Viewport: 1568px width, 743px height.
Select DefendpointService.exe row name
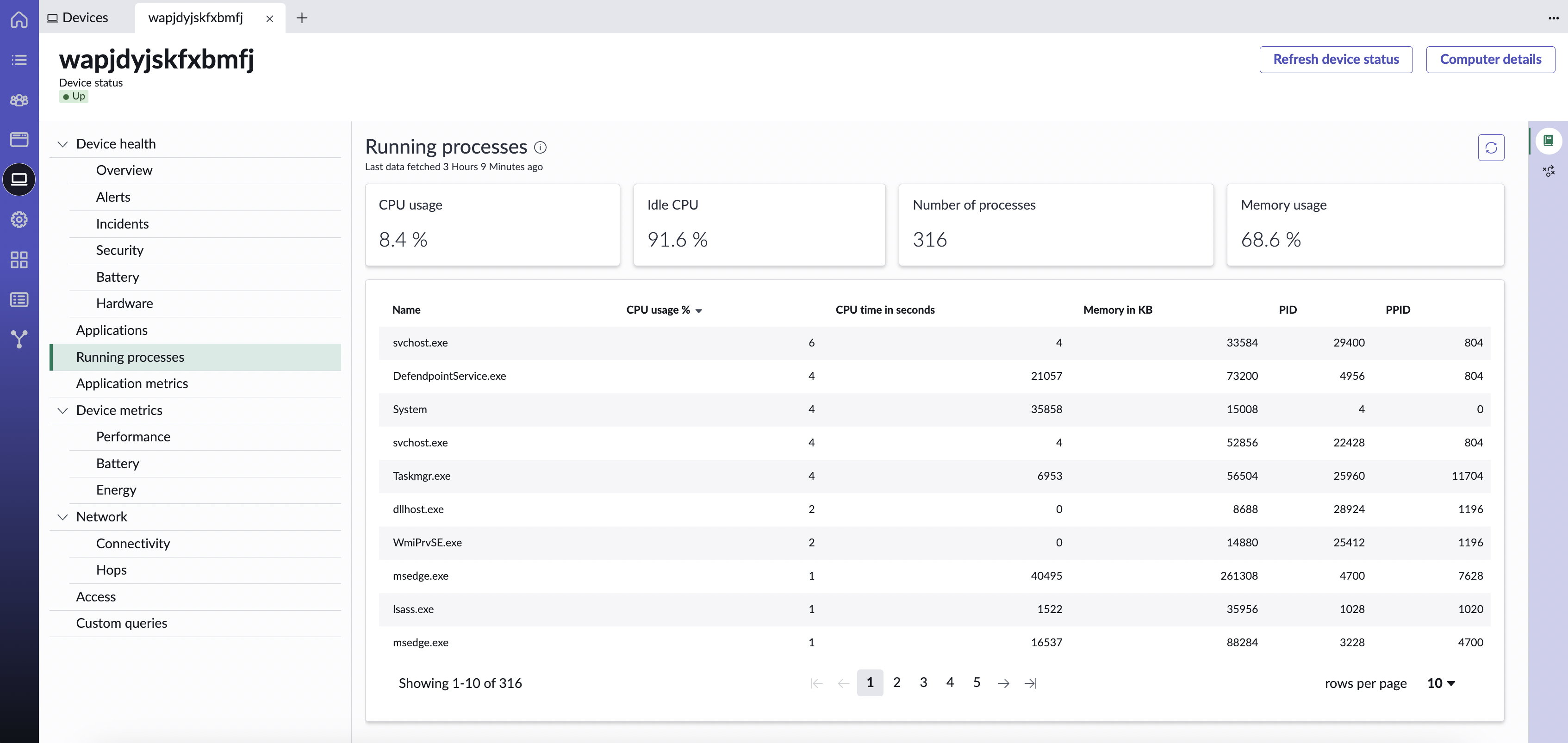click(449, 376)
